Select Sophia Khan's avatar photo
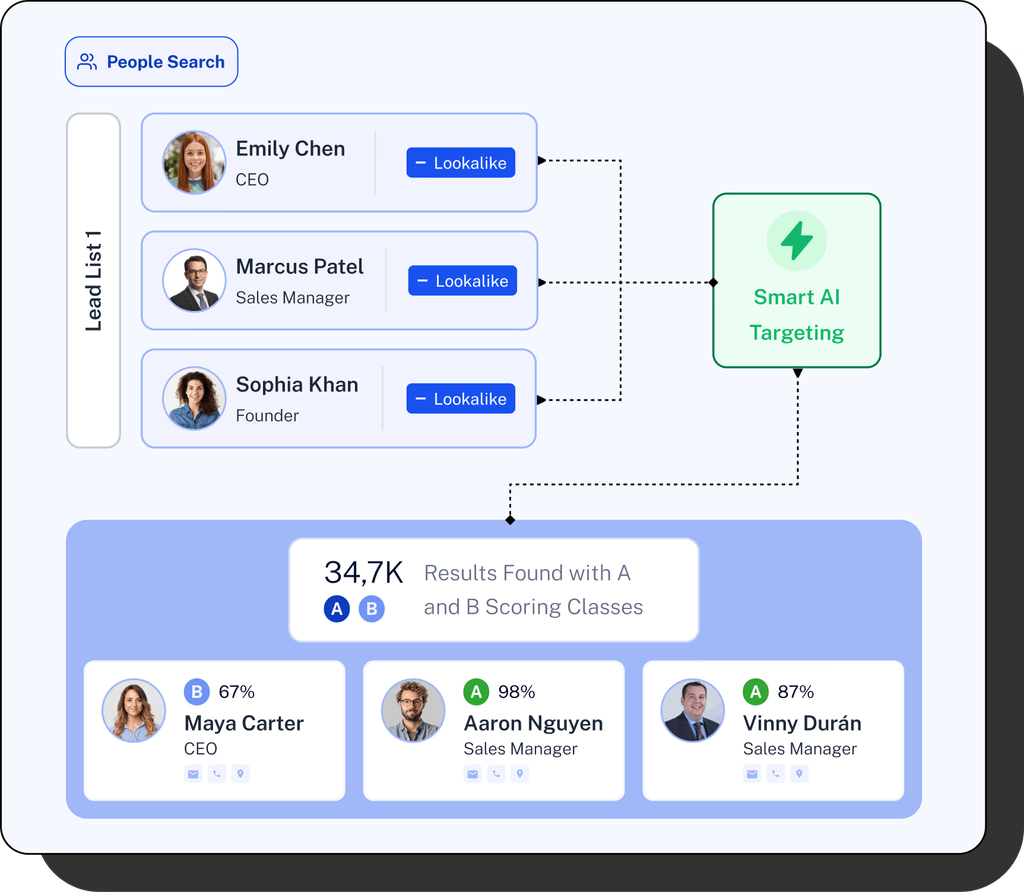Screen dimensions: 1024x892 pyautogui.click(x=194, y=398)
